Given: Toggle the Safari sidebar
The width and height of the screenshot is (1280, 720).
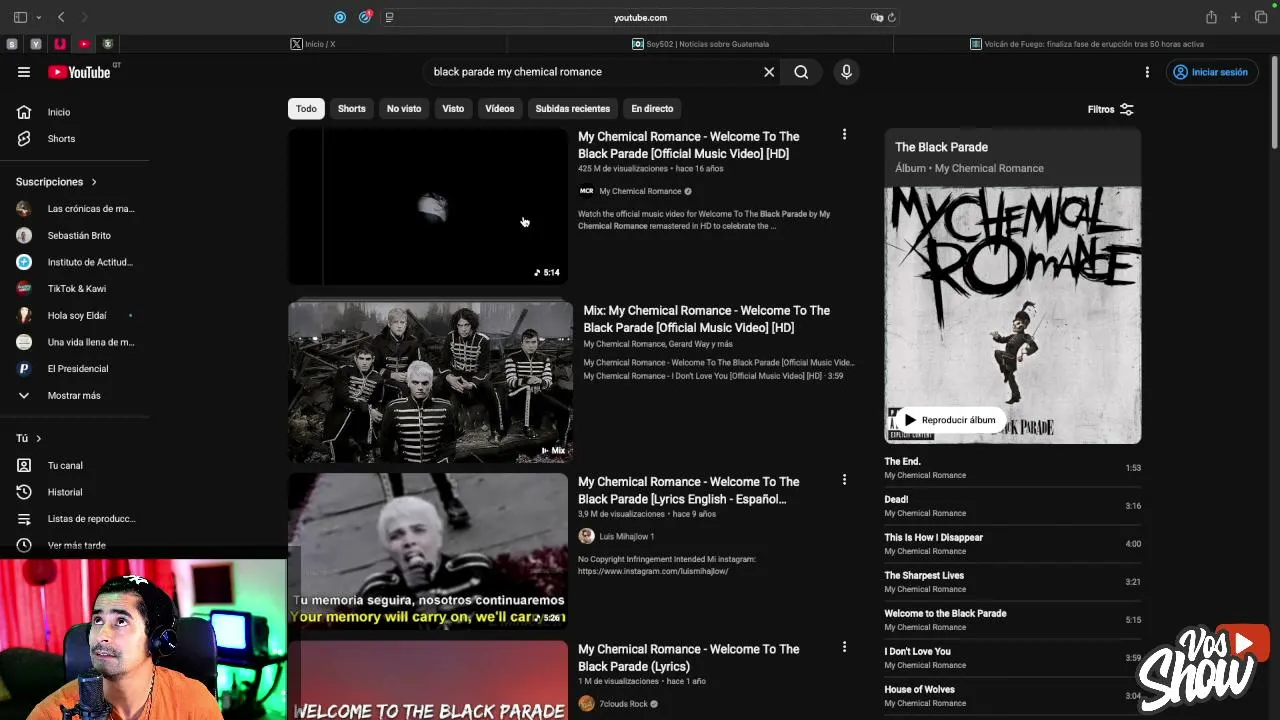Looking at the screenshot, I should [20, 17].
